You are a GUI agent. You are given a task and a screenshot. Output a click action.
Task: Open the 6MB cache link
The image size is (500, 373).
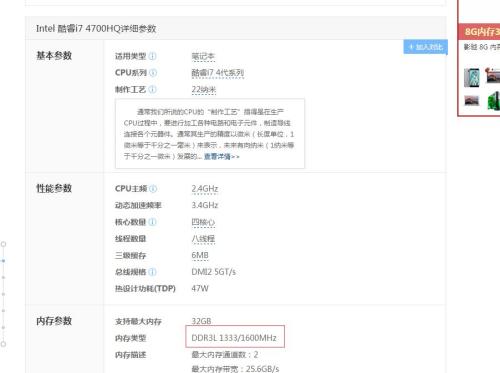coord(200,255)
